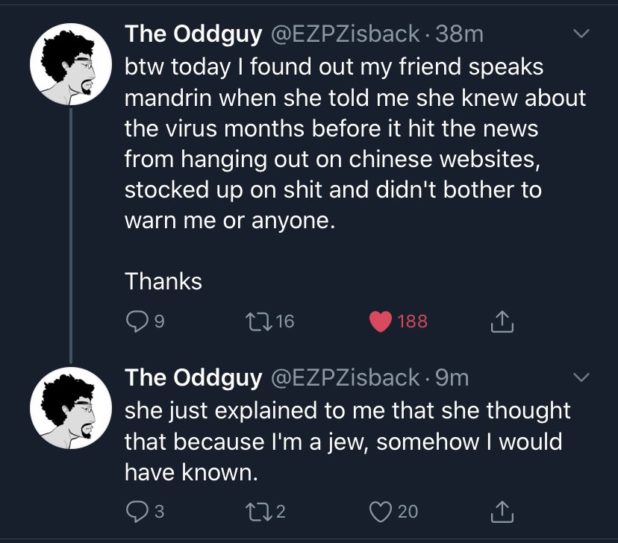
Task: Open the 38m timestamp of first tweet
Action: pyautogui.click(x=460, y=35)
